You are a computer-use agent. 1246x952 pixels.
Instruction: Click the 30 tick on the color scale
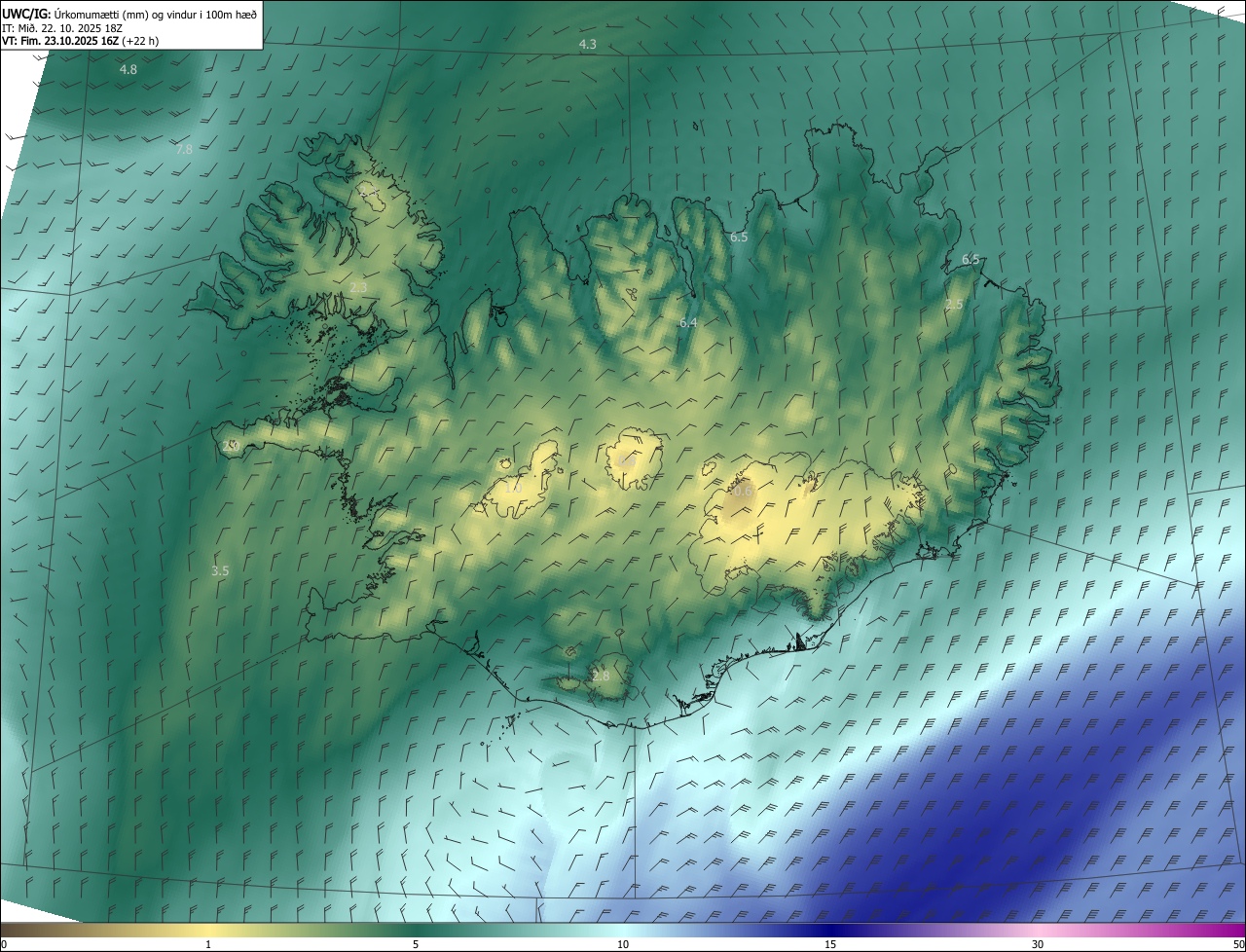coord(1038,944)
